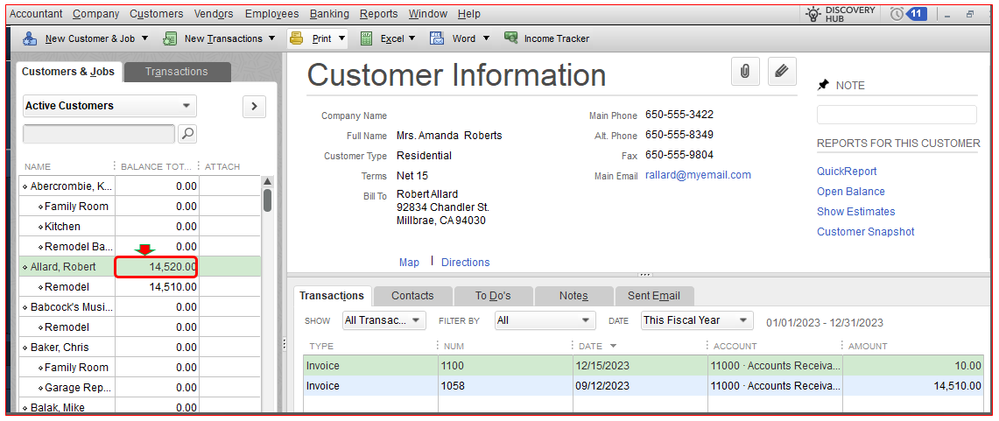This screenshot has height=421, width=999.
Task: Click the Discovery Hub lightbulb icon
Action: pyautogui.click(x=812, y=14)
